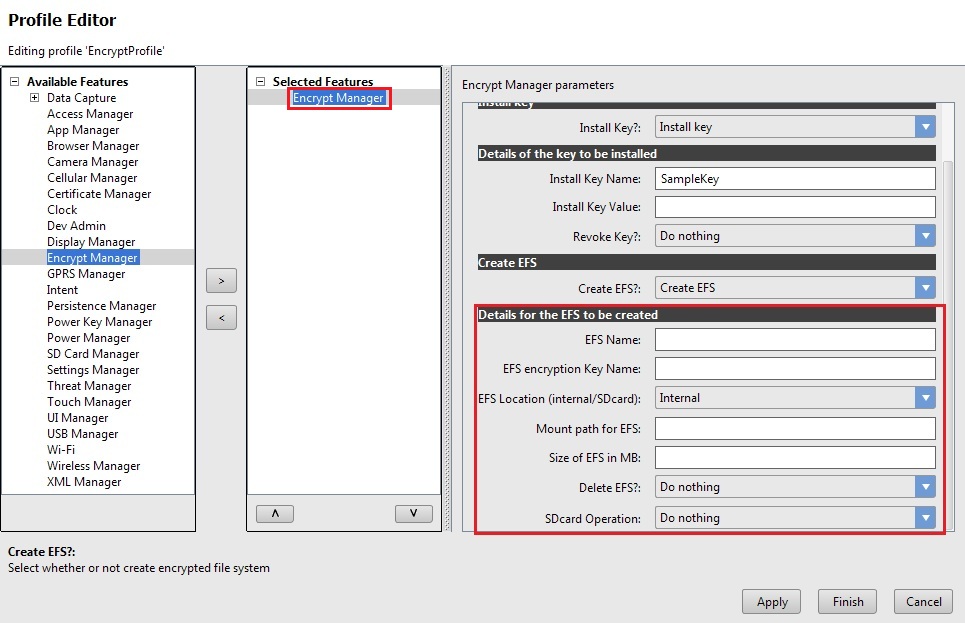This screenshot has width=965, height=623.
Task: Click the add feature right-arrow button
Action: pos(221,280)
